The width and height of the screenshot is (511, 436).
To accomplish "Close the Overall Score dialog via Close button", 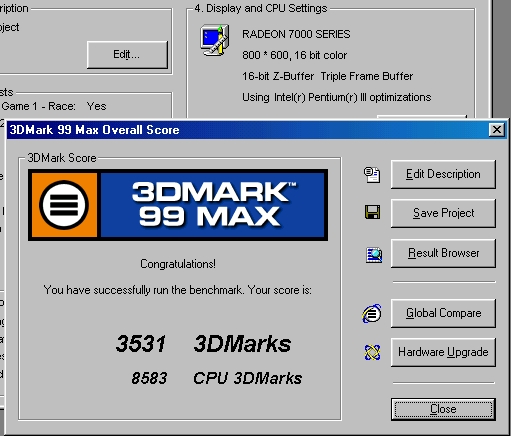I will click(x=443, y=409).
